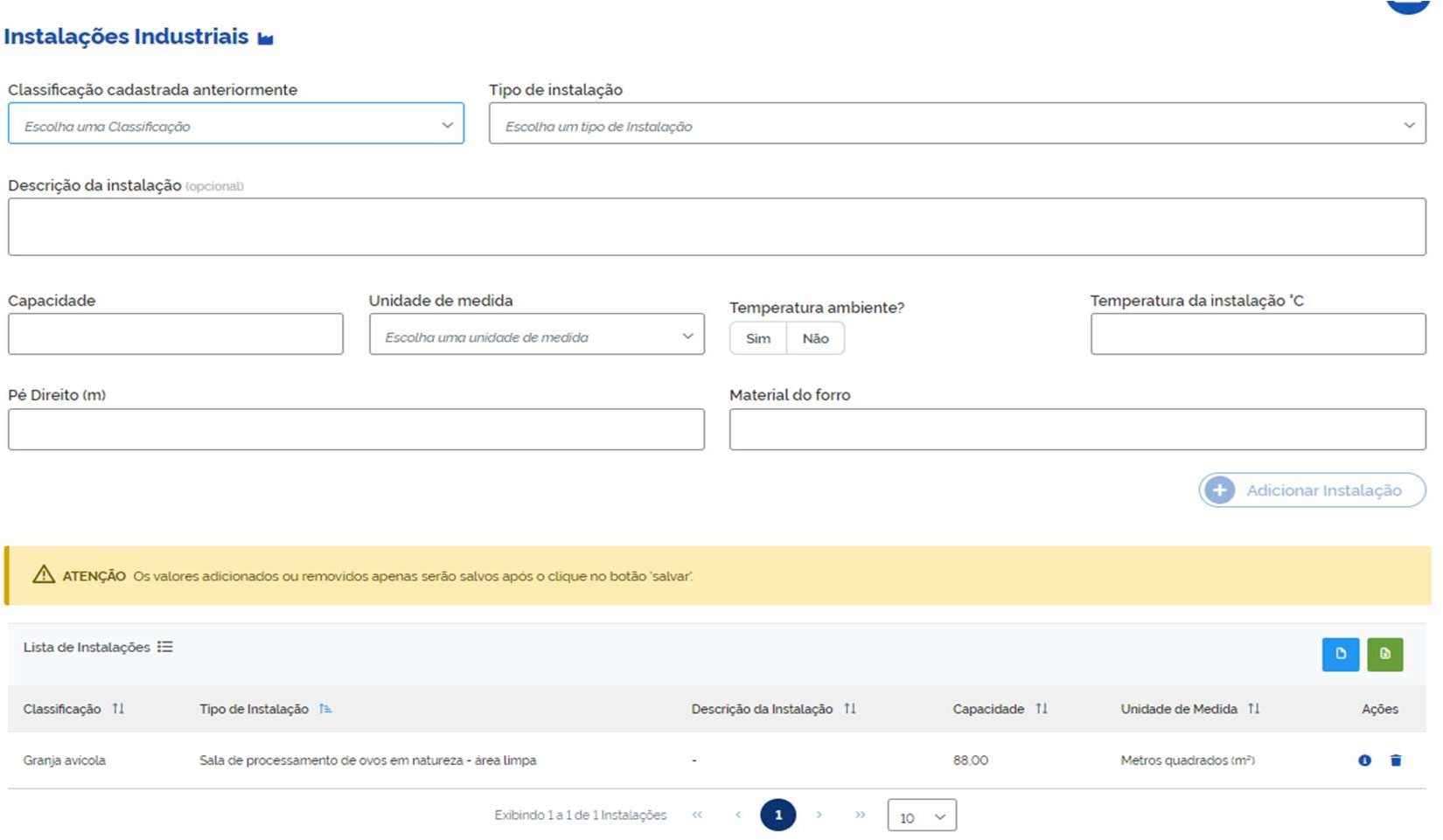Click the info icon for Granja avícola row
Image resolution: width=1443 pixels, height=840 pixels.
tap(1364, 760)
